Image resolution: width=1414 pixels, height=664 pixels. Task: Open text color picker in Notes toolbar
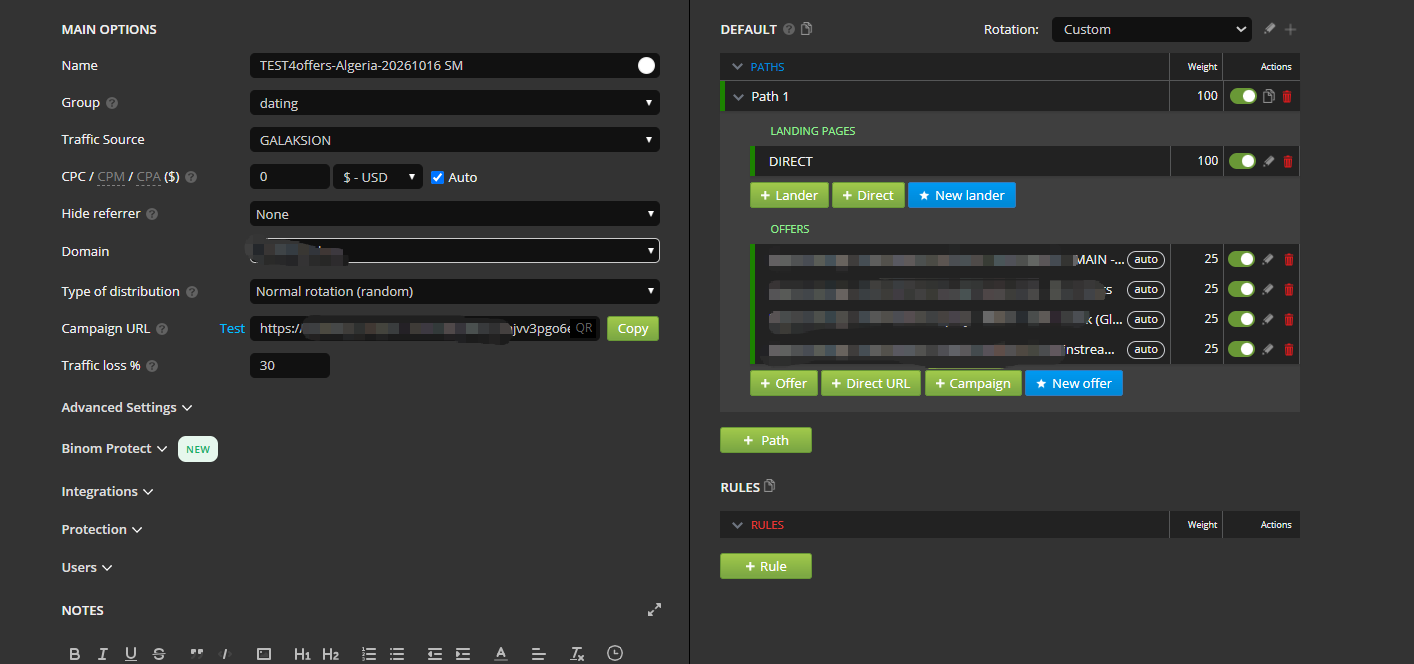501,654
